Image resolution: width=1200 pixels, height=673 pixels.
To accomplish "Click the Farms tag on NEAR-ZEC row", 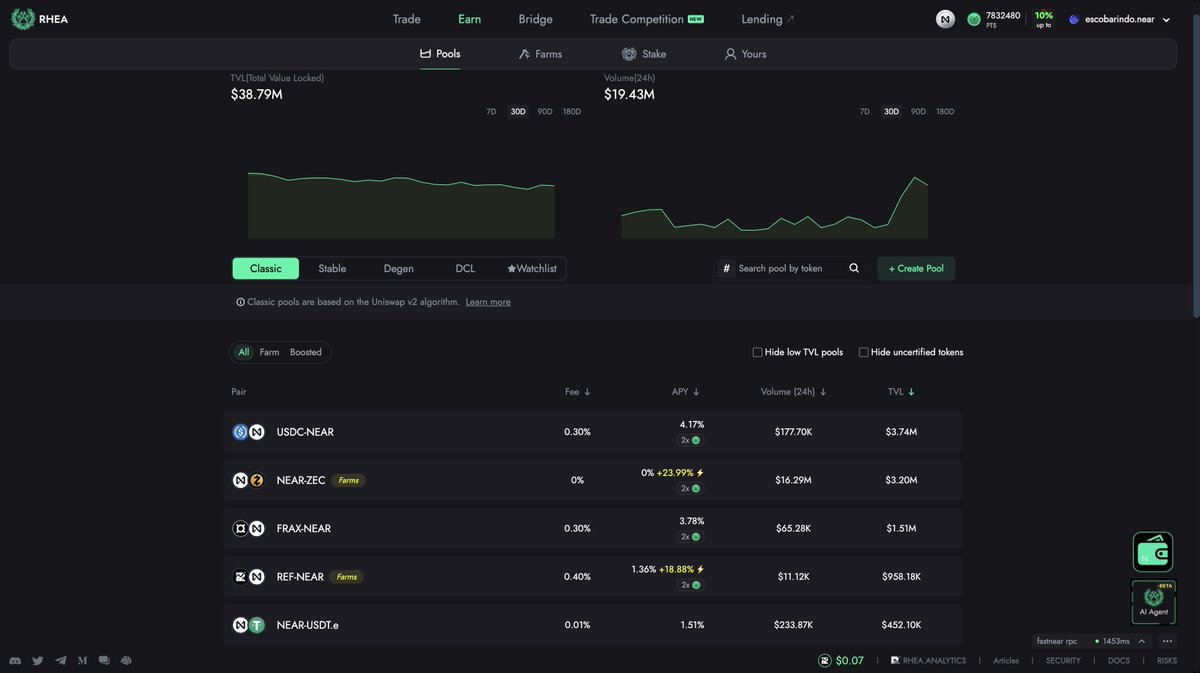I will click(348, 480).
